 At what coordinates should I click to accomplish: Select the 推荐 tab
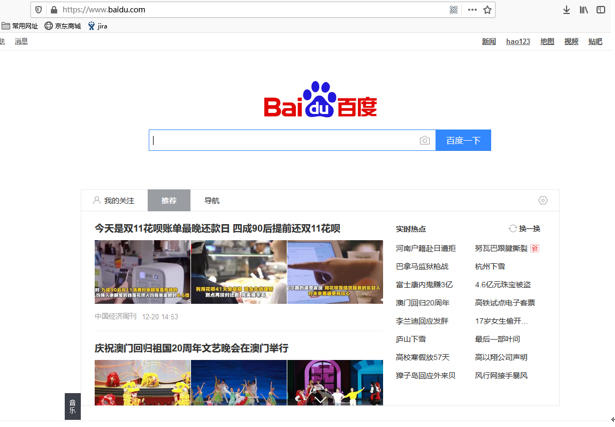pyautogui.click(x=169, y=200)
